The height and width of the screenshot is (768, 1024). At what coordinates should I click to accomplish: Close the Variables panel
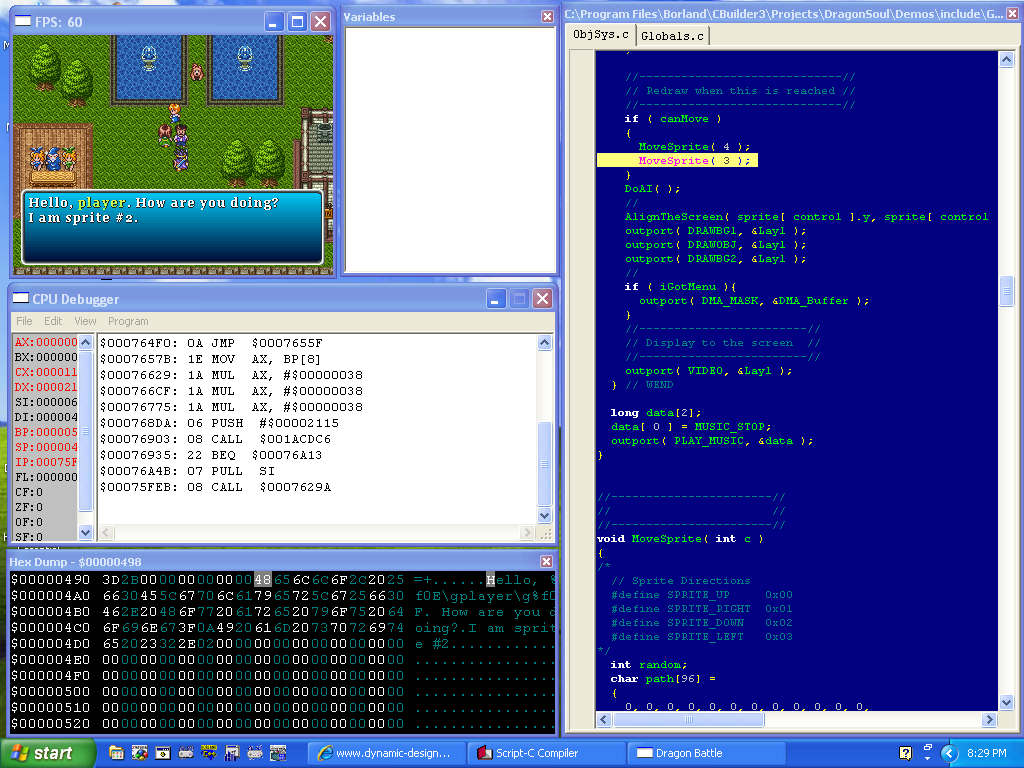(x=547, y=16)
